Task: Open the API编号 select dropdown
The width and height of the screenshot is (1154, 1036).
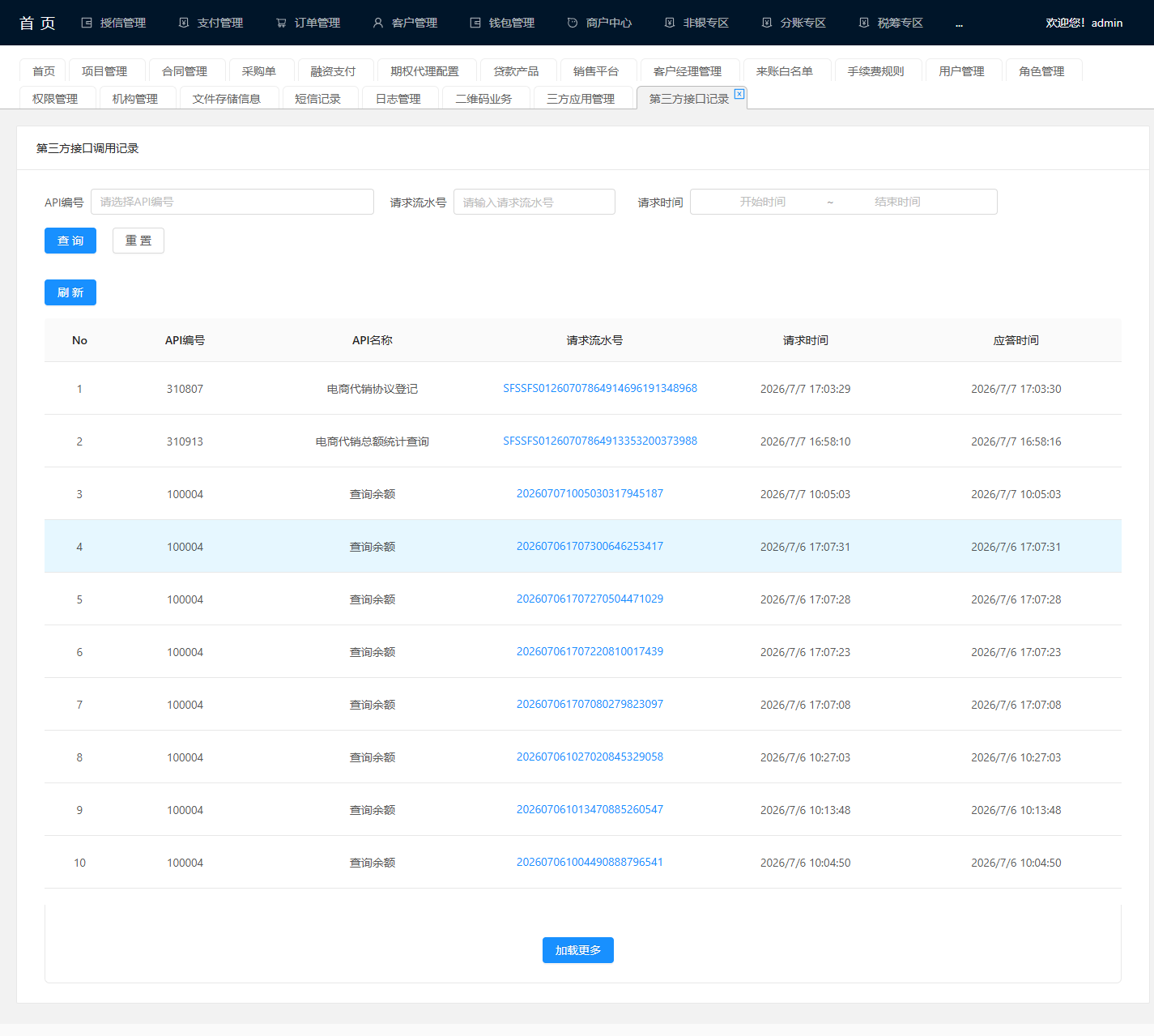Action: (x=232, y=202)
